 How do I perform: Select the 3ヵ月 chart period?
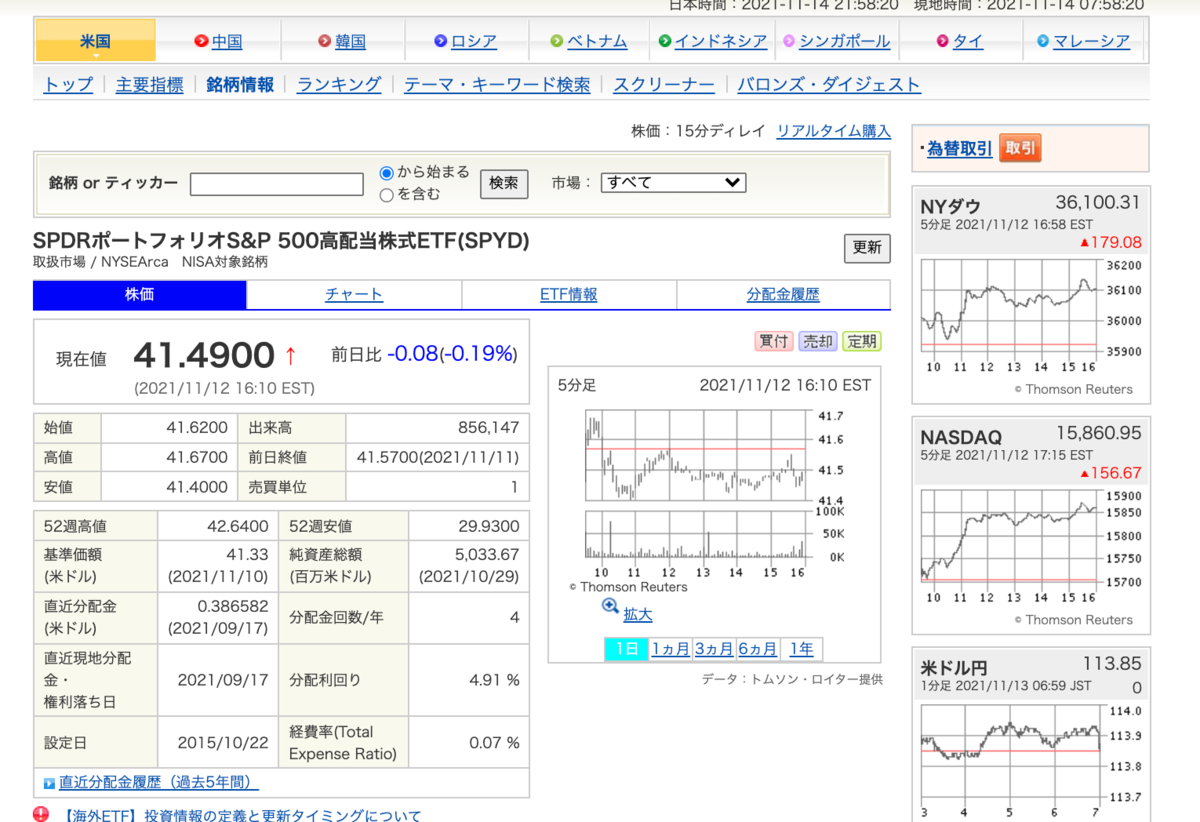(714, 648)
